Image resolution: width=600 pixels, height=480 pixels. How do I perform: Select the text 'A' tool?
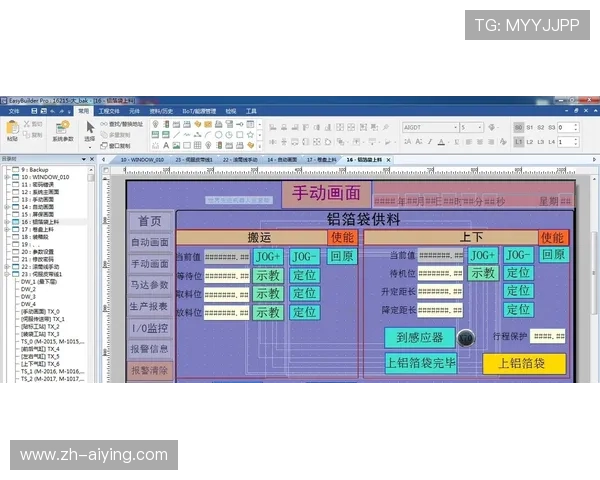point(166,145)
